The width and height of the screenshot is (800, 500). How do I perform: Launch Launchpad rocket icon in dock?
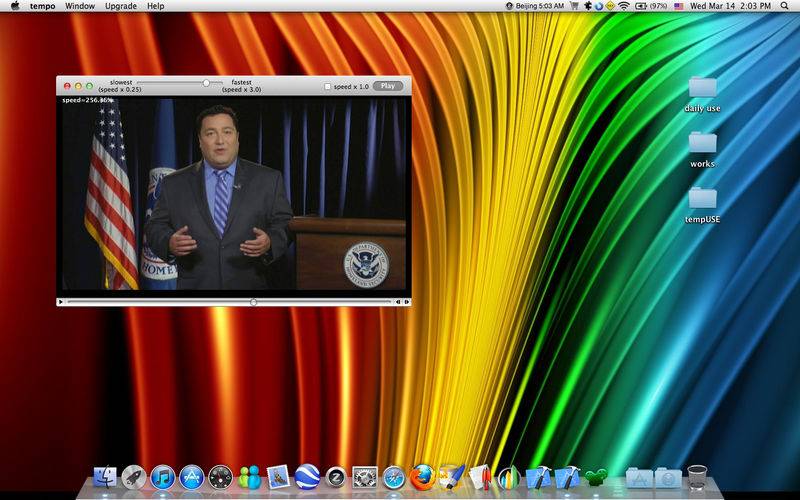(x=134, y=478)
